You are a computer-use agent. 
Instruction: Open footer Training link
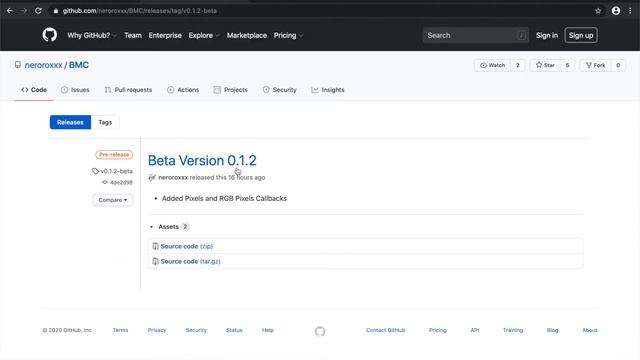point(513,330)
